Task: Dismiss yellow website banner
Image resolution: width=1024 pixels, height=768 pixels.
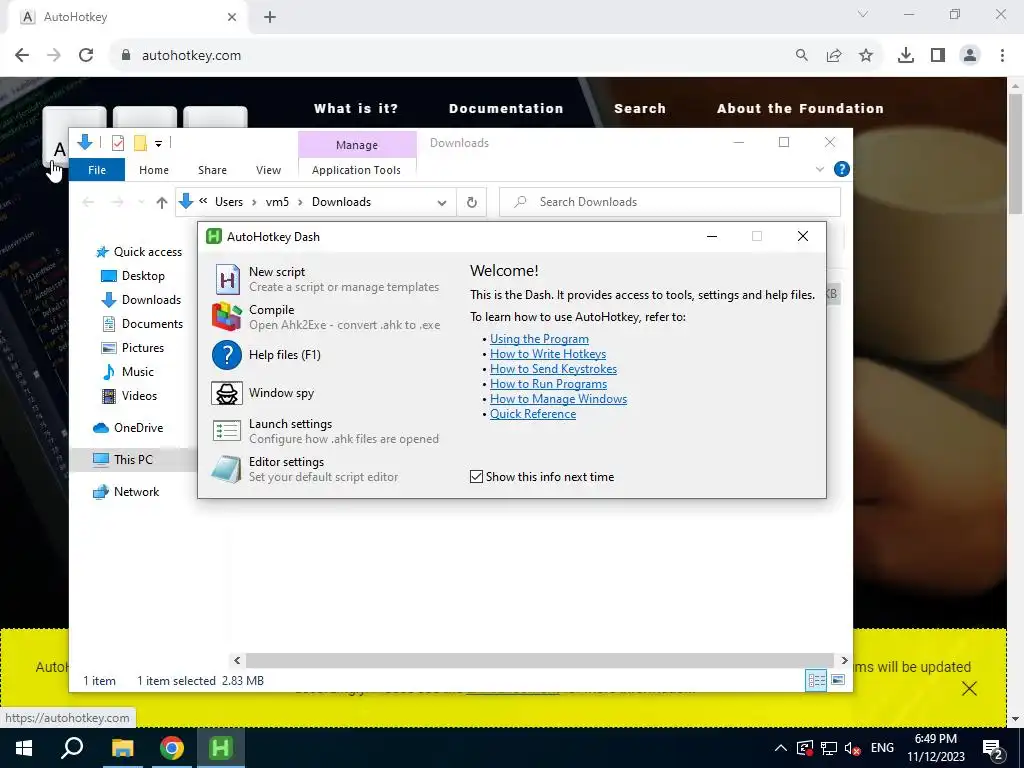Action: pyautogui.click(x=969, y=688)
